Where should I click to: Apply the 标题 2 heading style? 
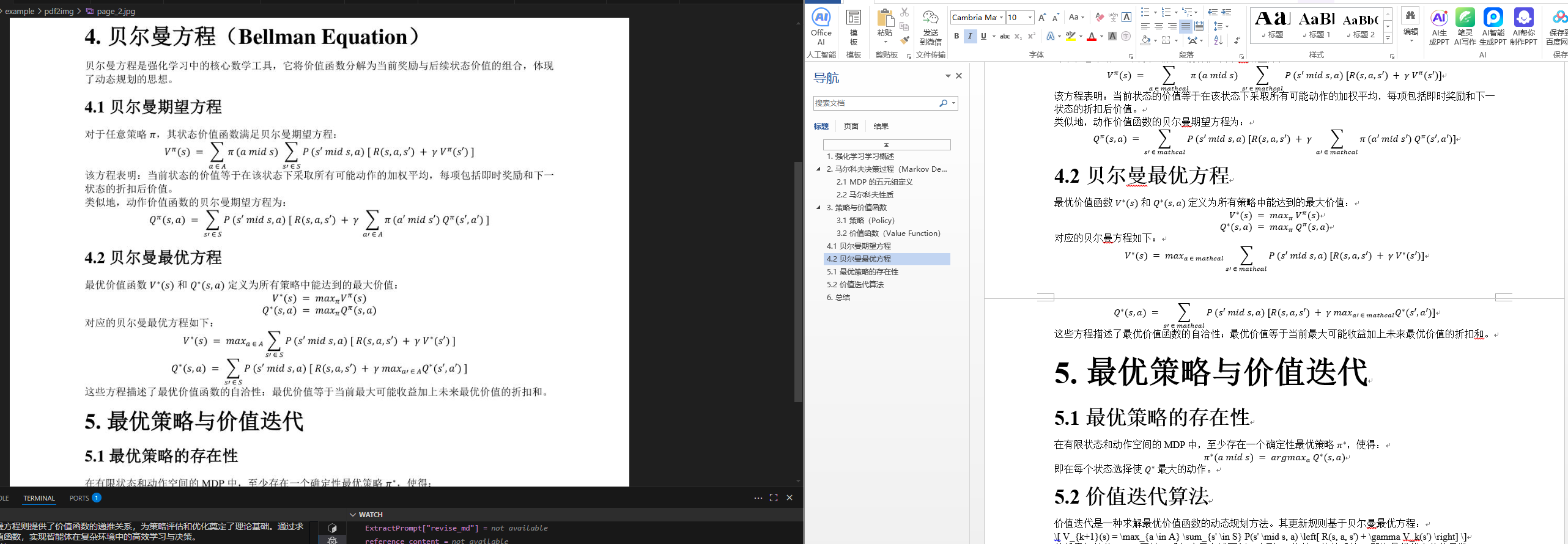tap(1360, 26)
